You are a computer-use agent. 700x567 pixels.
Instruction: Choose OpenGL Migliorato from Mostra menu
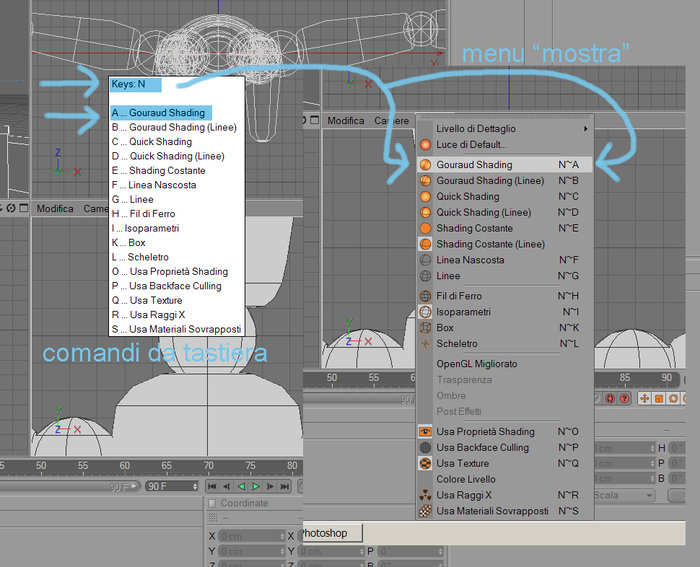[x=505, y=364]
